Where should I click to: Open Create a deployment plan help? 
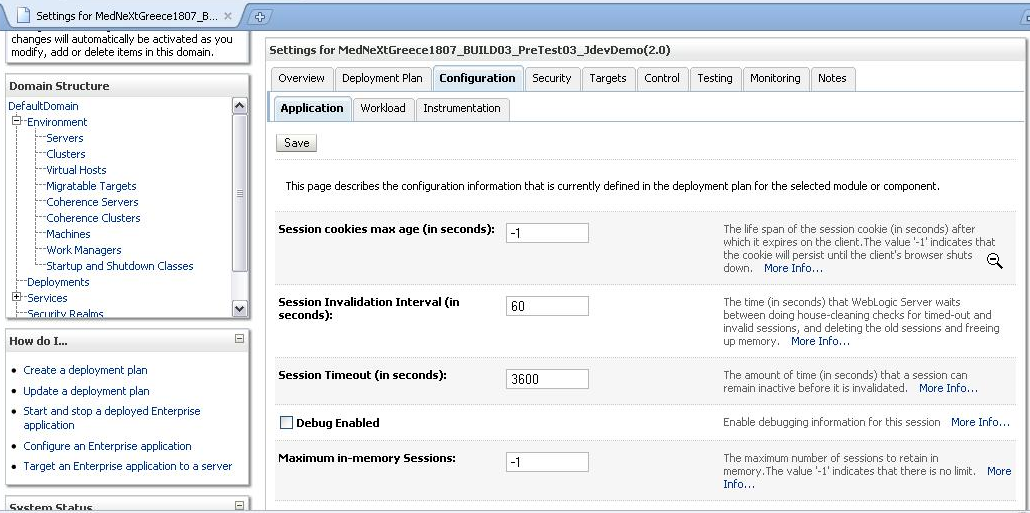85,370
